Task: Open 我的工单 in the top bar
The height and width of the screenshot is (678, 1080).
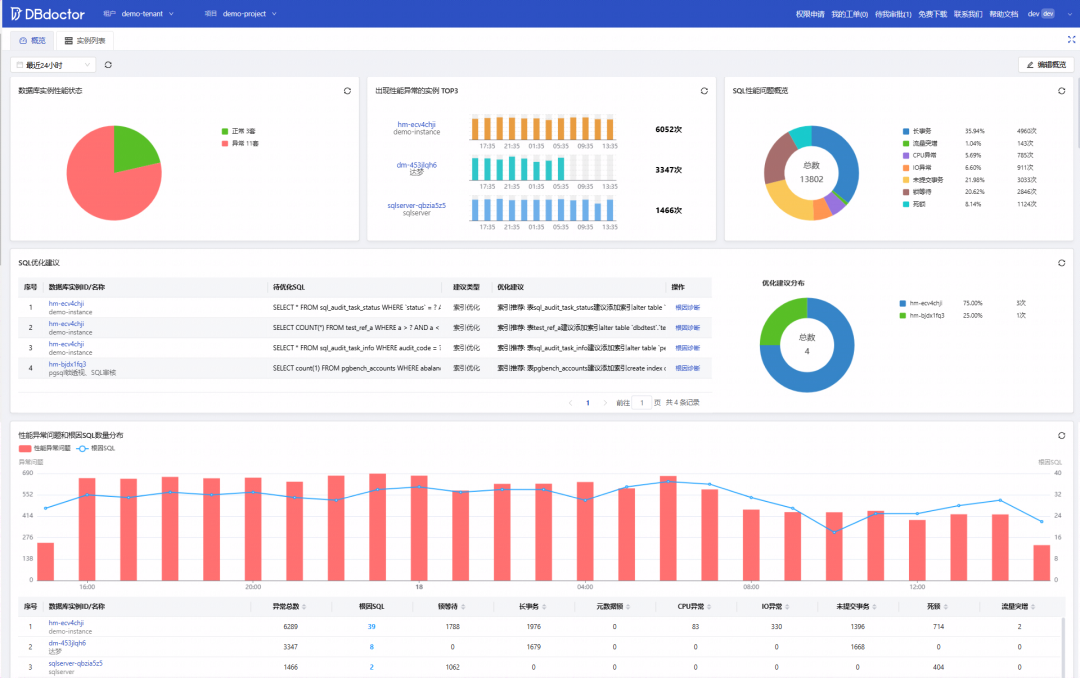Action: 849,14
